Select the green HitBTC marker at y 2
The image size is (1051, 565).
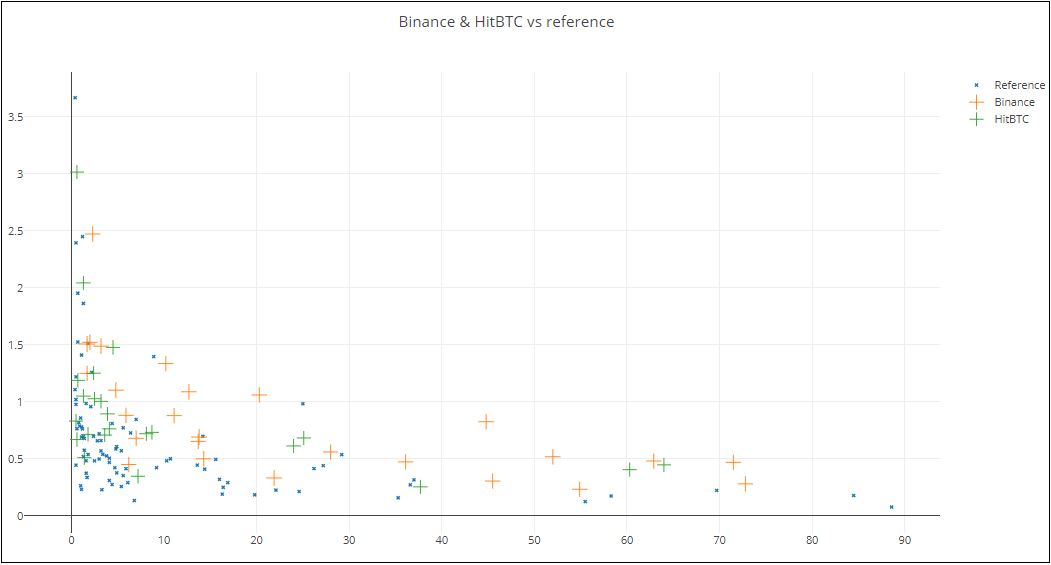(x=83, y=283)
